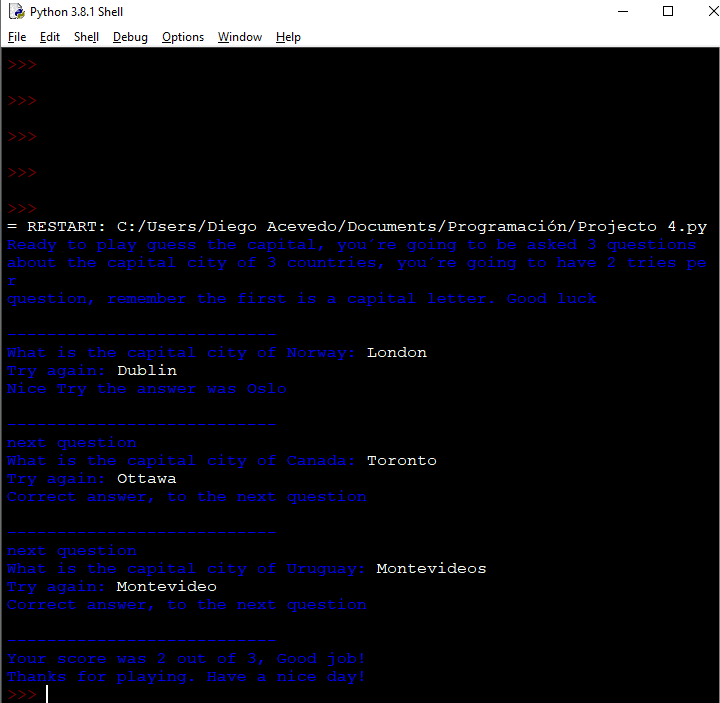The width and height of the screenshot is (720, 703).
Task: Open the Help menu
Action: click(x=288, y=37)
